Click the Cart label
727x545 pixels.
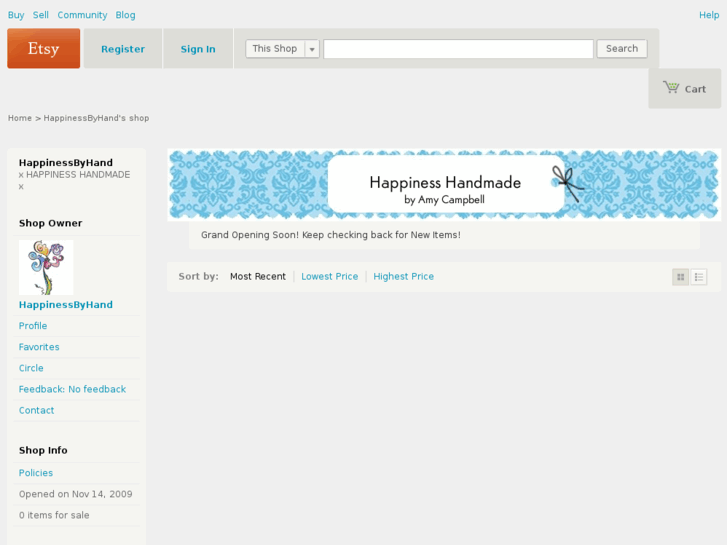click(695, 89)
